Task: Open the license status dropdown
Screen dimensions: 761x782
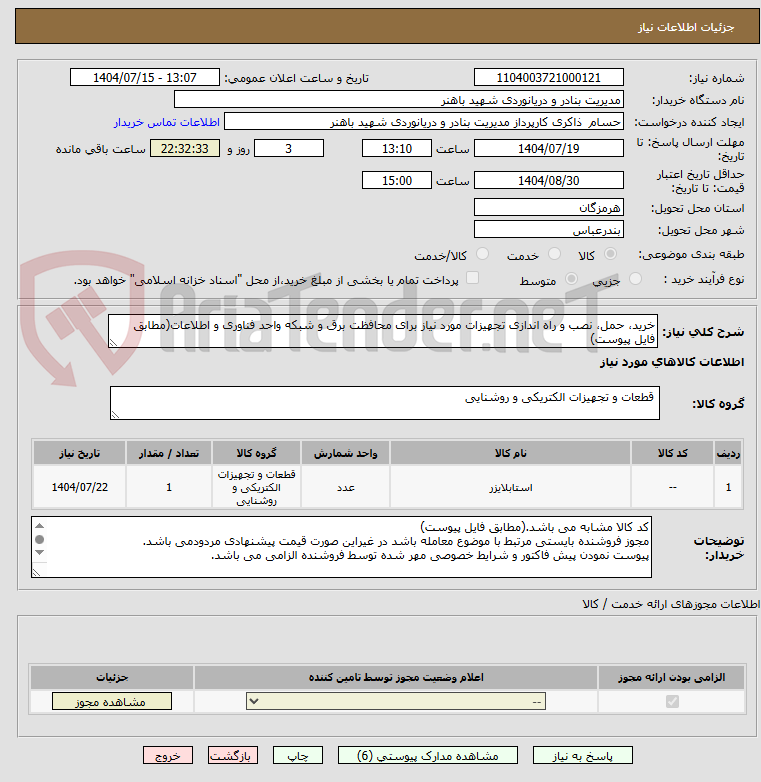Action: 396,702
